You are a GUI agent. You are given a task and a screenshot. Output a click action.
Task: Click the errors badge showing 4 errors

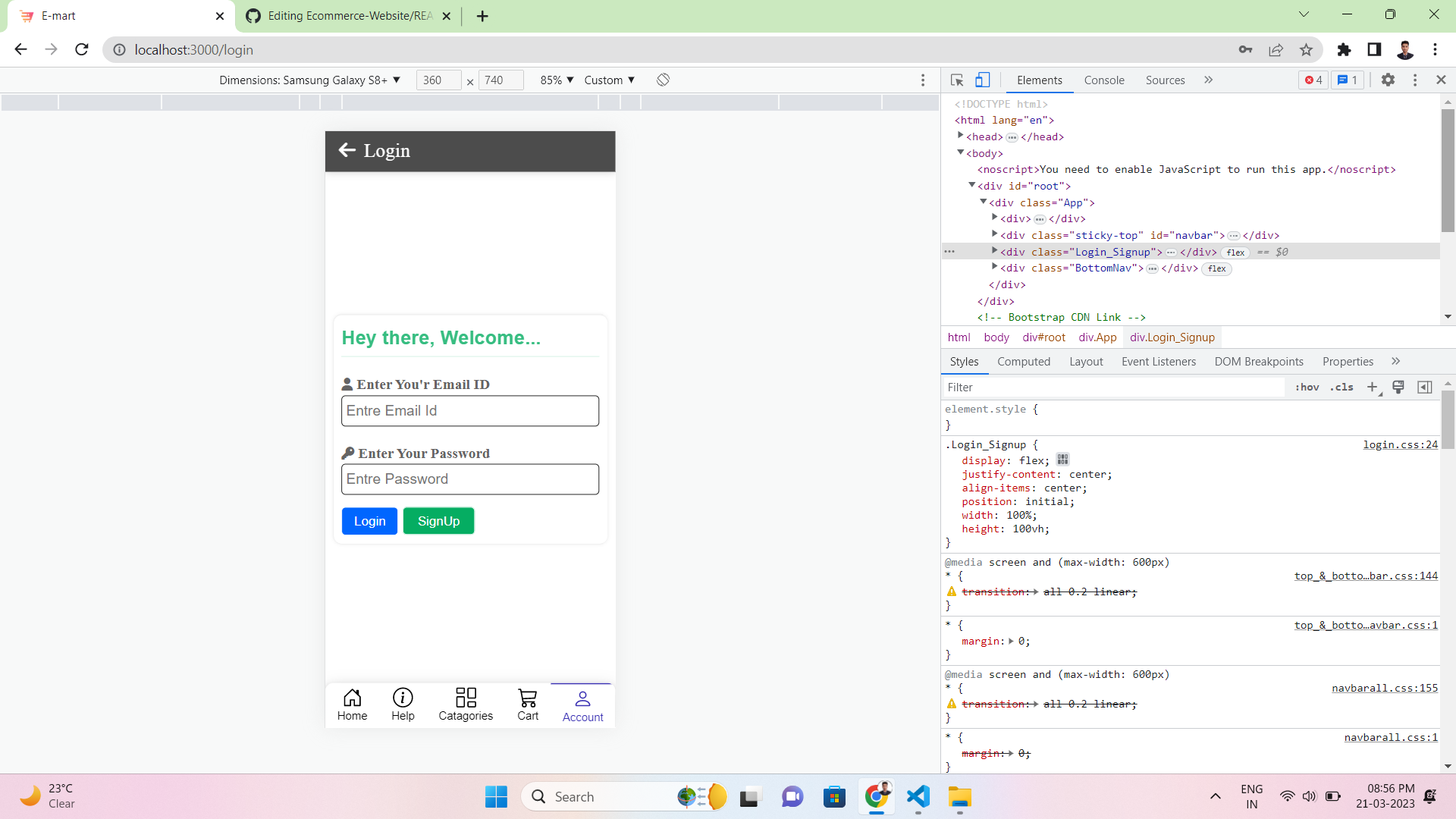click(1313, 80)
